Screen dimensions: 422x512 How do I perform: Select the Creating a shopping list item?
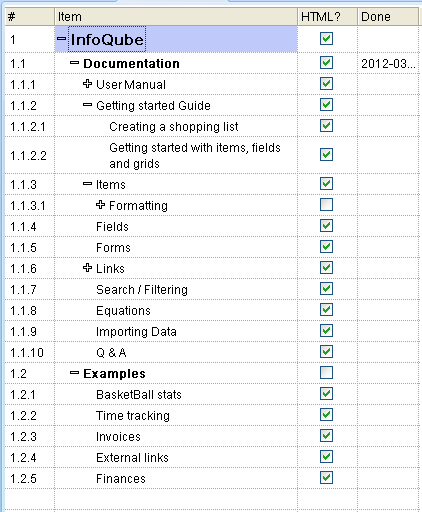174,127
